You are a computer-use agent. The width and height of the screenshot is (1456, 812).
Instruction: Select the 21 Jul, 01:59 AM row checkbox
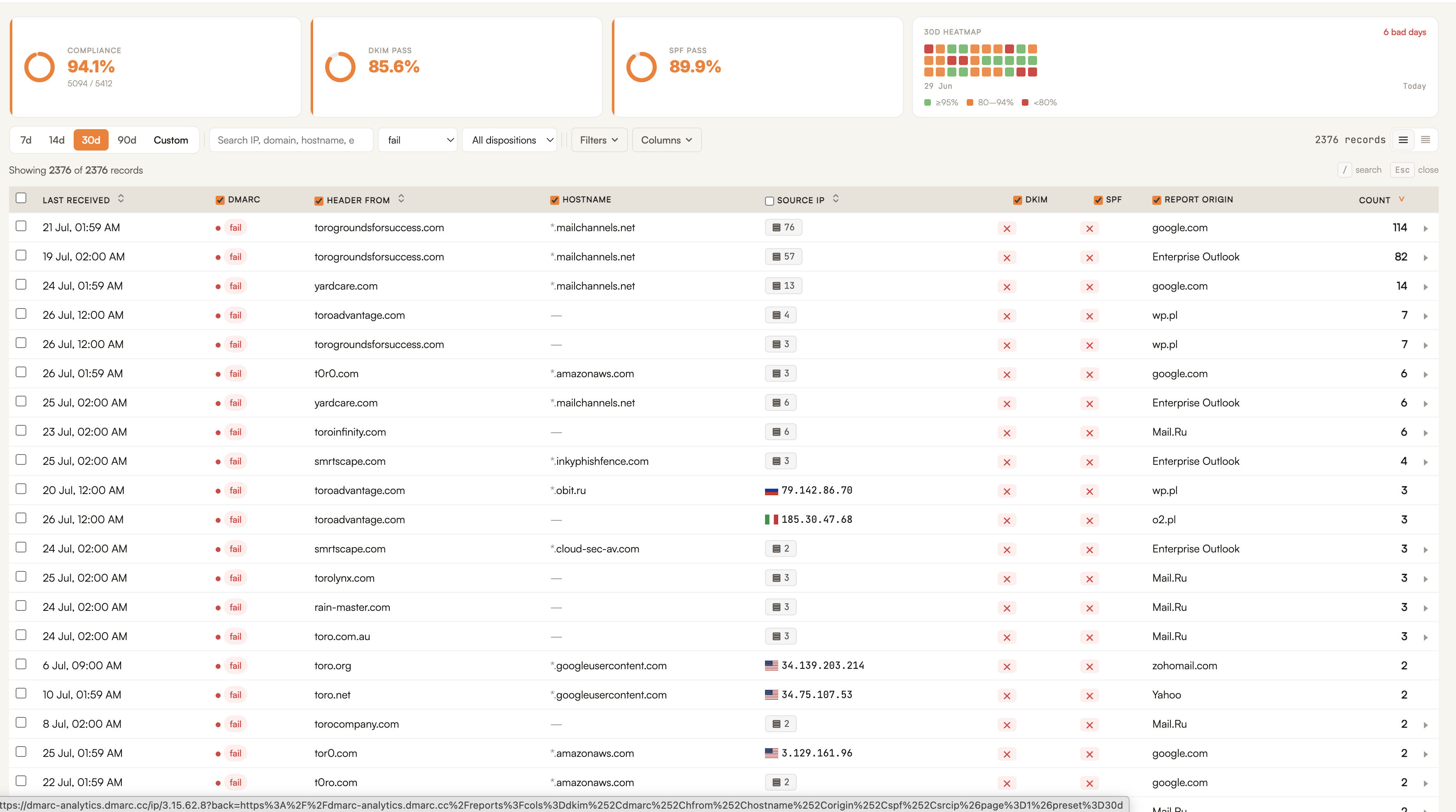pyautogui.click(x=21, y=226)
